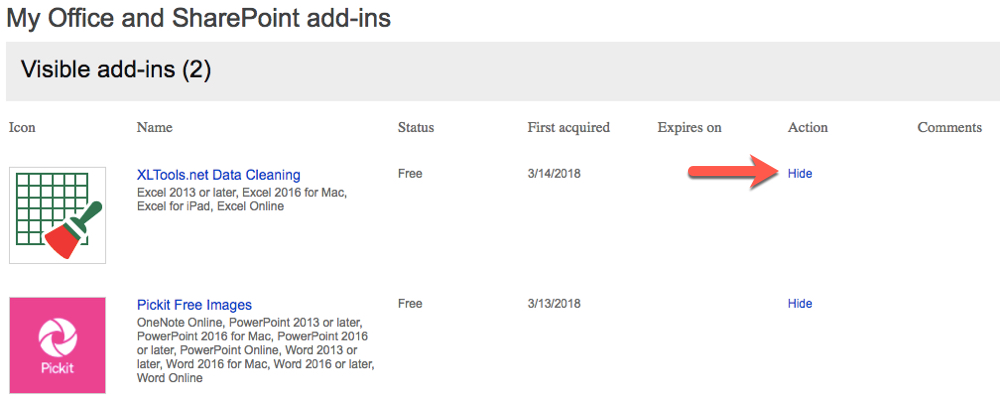Click the Expires on column header
The width and height of the screenshot is (1000, 401).
pyautogui.click(x=689, y=128)
